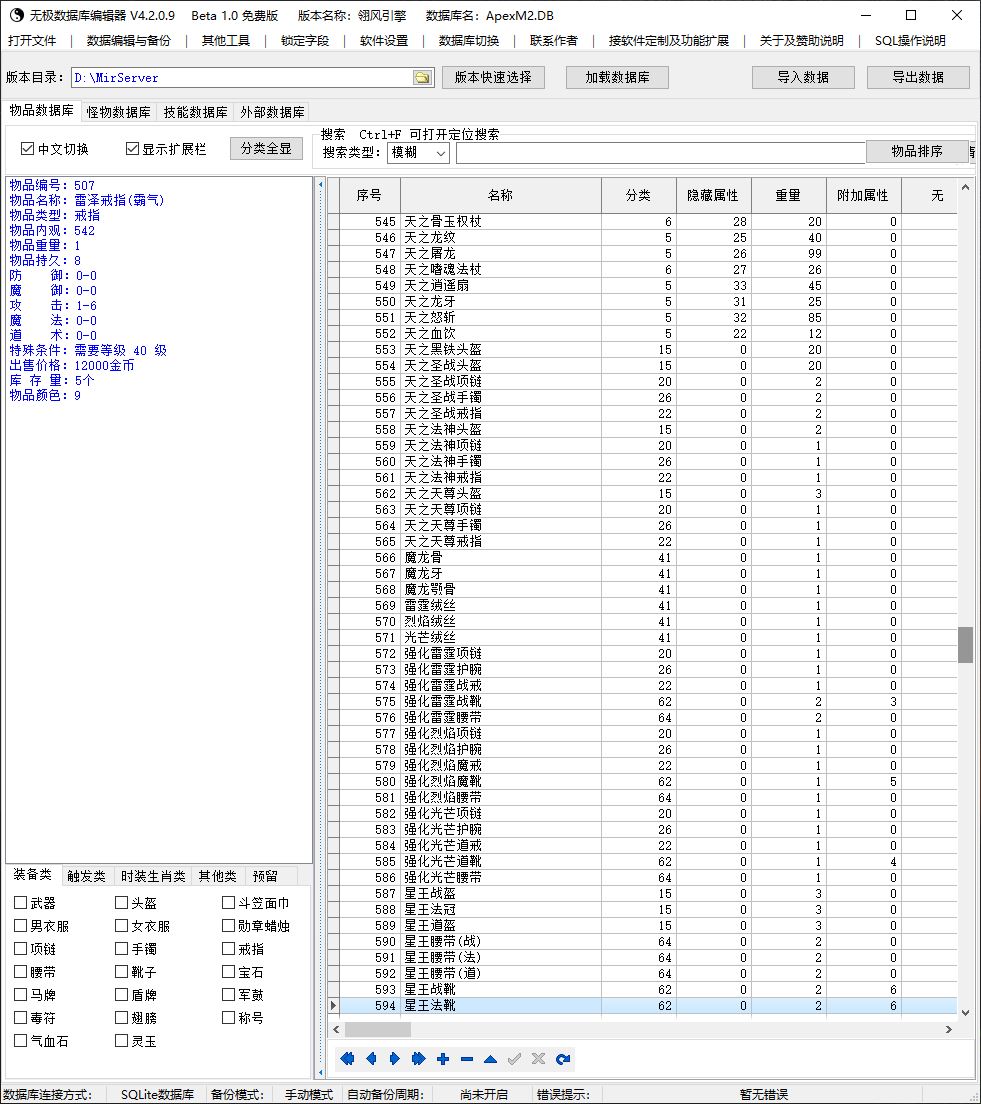
Task: Click 隐藏属性 column header
Action: pyautogui.click(x=713, y=195)
